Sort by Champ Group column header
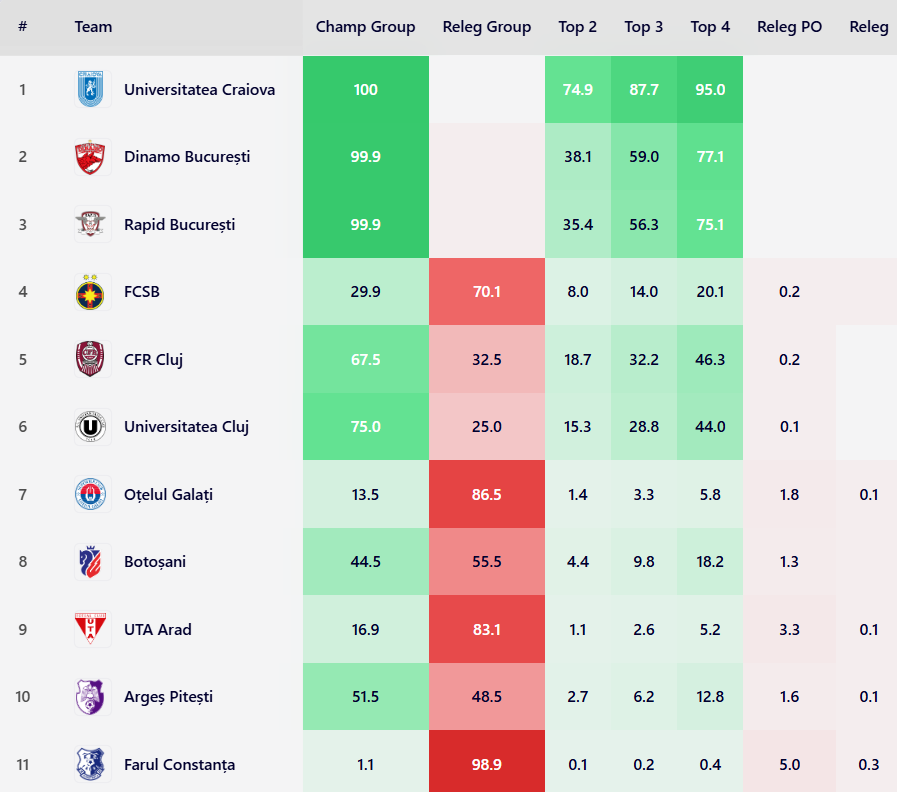This screenshot has width=897, height=792. [365, 27]
